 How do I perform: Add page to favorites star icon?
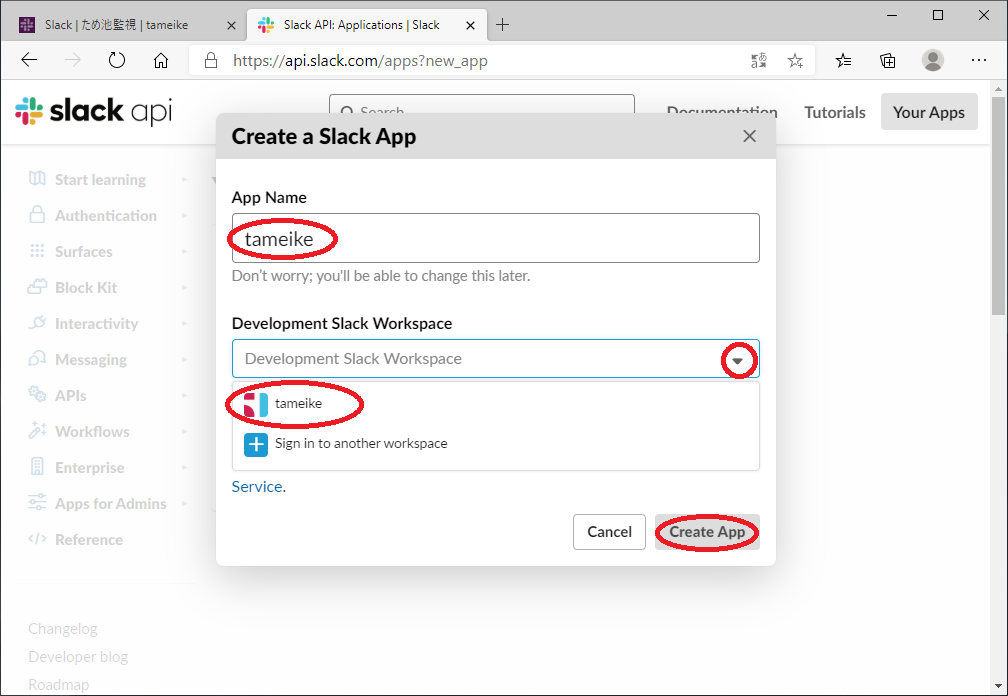pyautogui.click(x=795, y=61)
